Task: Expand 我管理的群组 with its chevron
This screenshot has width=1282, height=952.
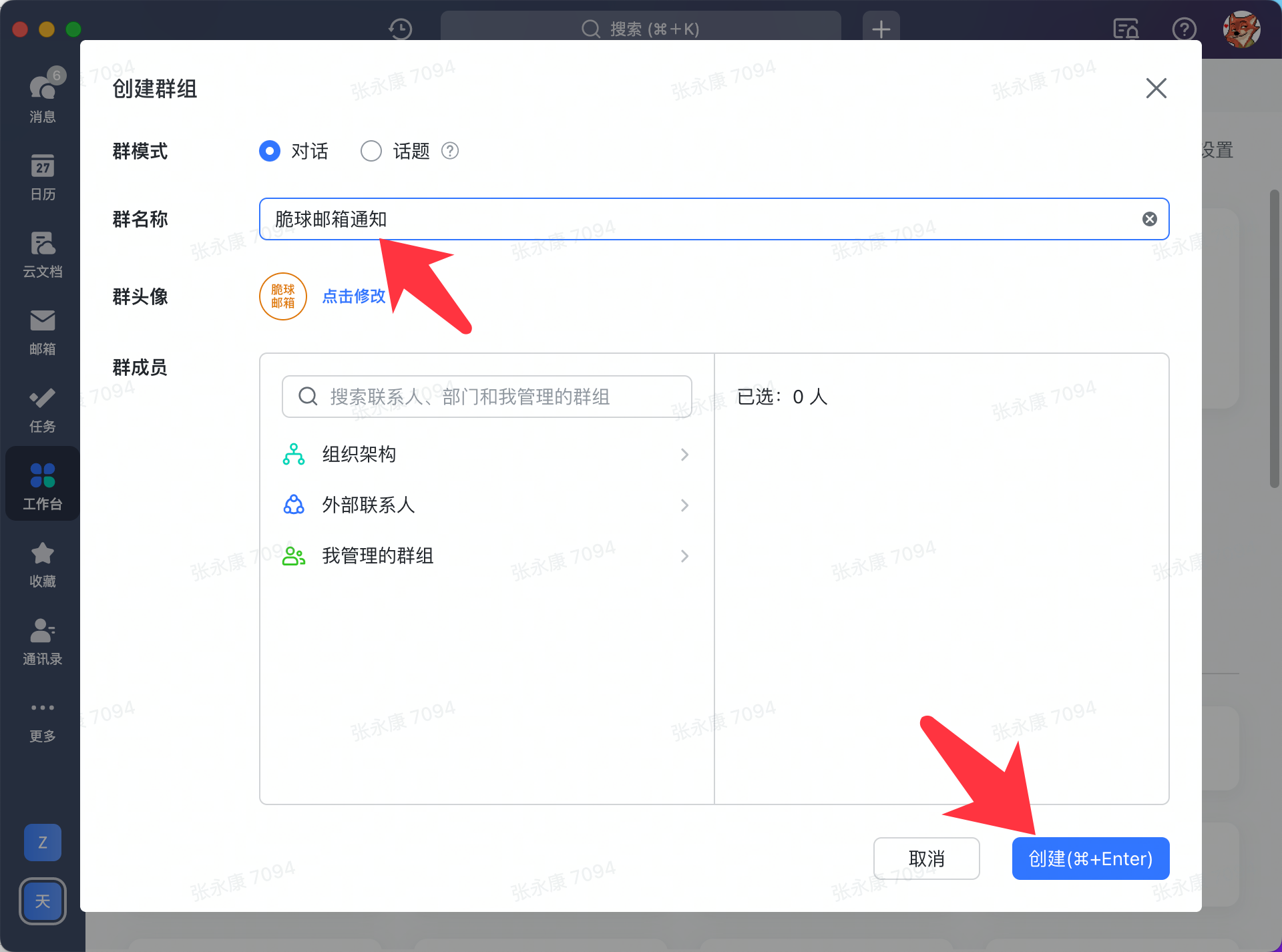Action: pyautogui.click(x=684, y=556)
